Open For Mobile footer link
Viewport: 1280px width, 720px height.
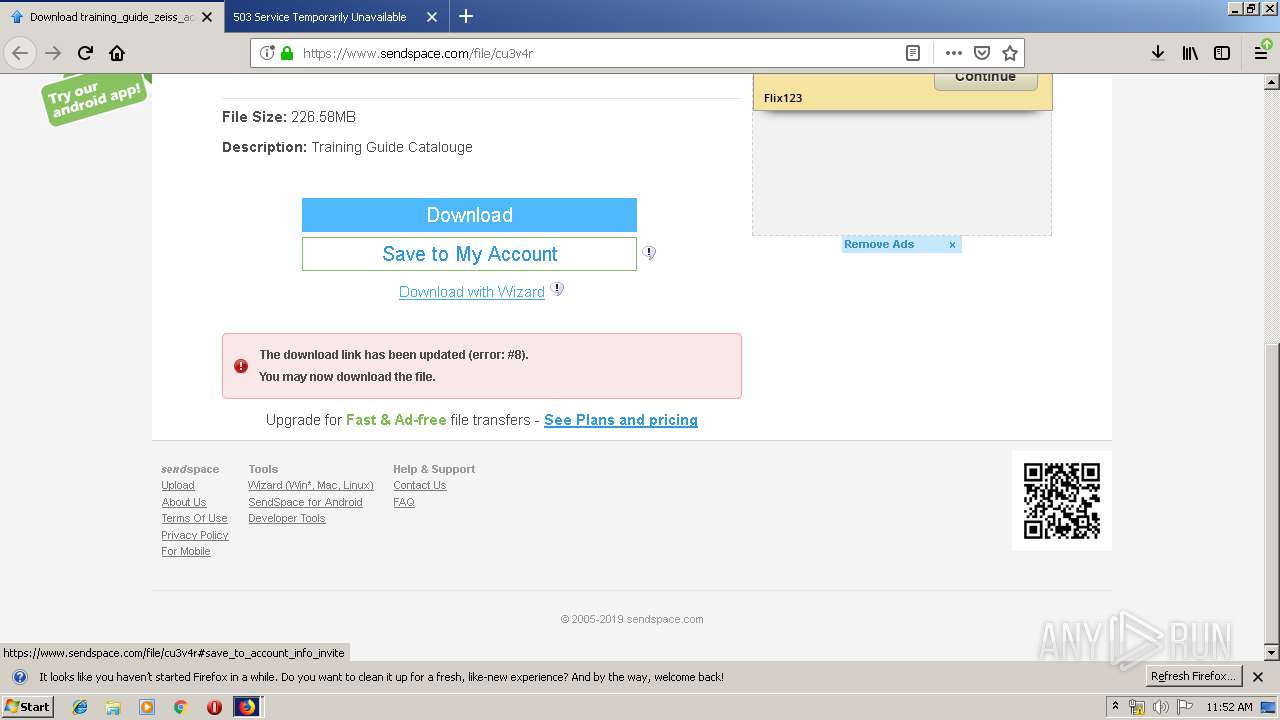186,552
